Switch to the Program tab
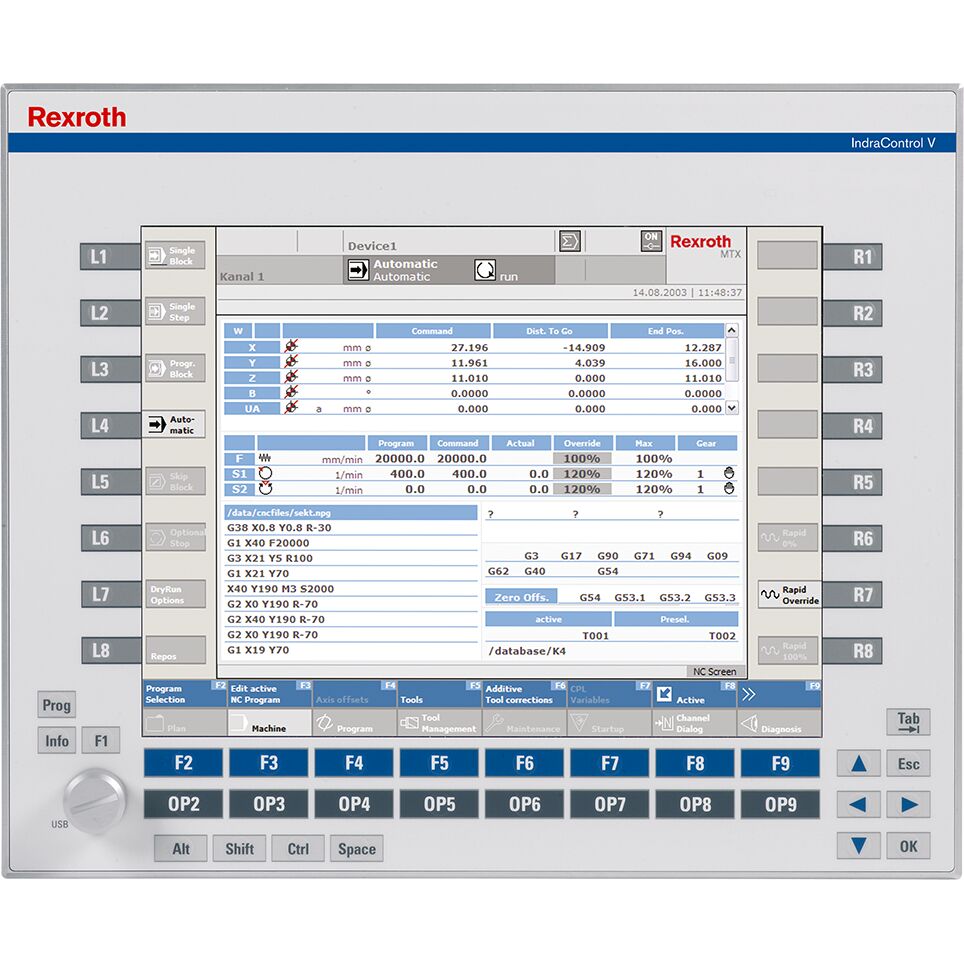The height and width of the screenshot is (964, 964). (x=354, y=724)
